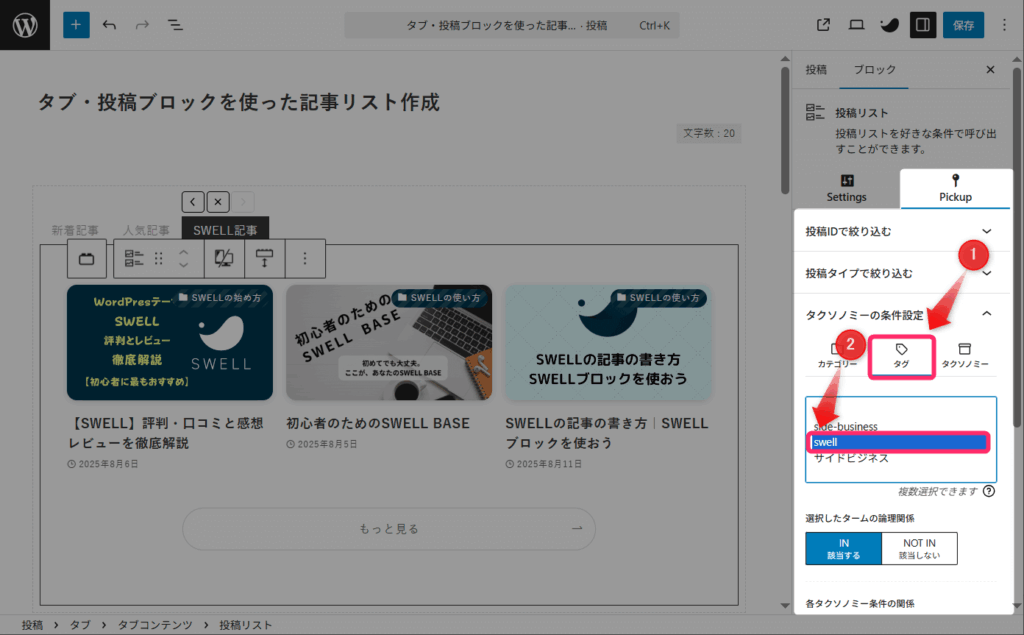Select parent tab content block icon
1024x635 pixels.
[87, 259]
